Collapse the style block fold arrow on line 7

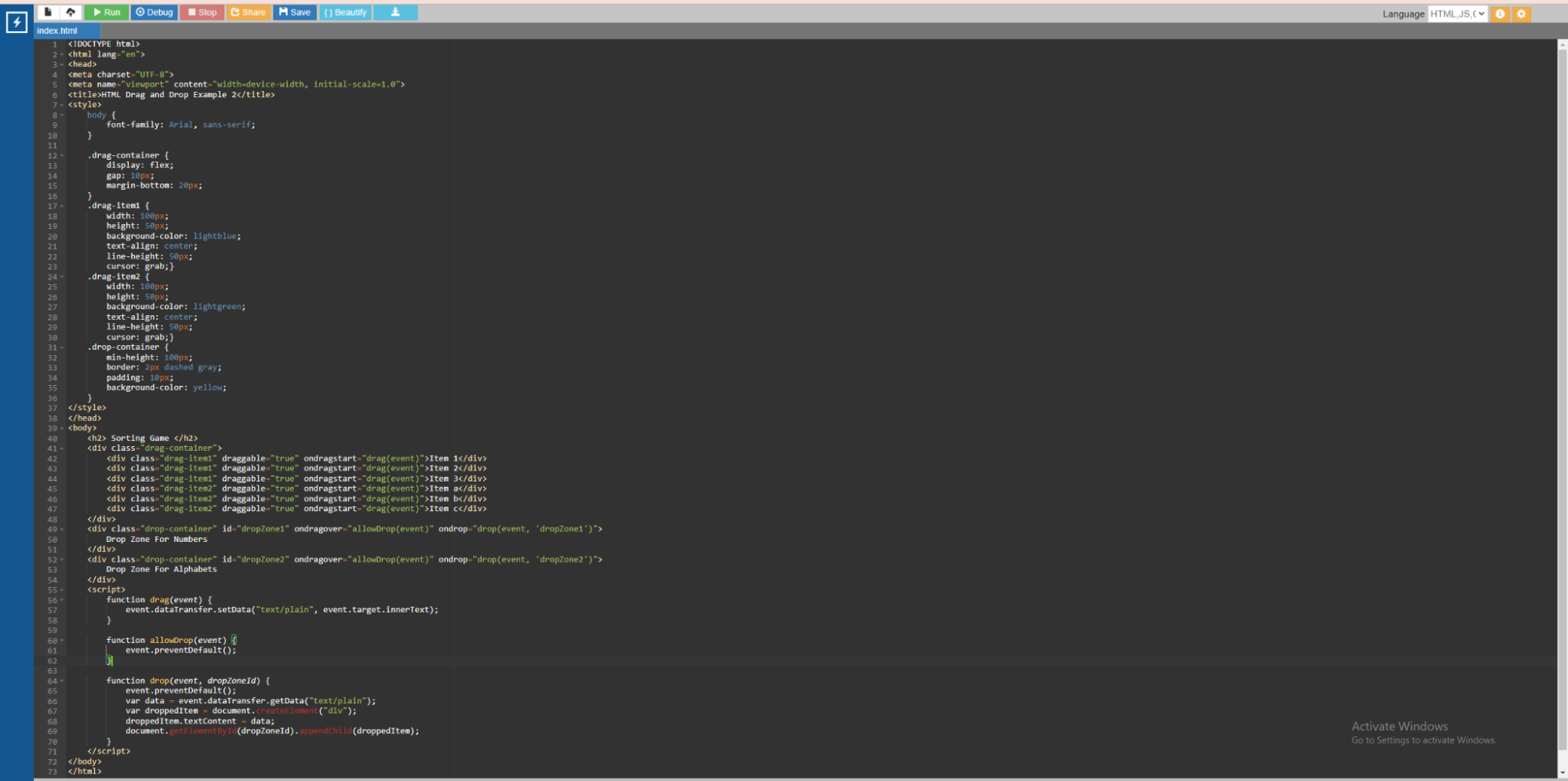62,105
